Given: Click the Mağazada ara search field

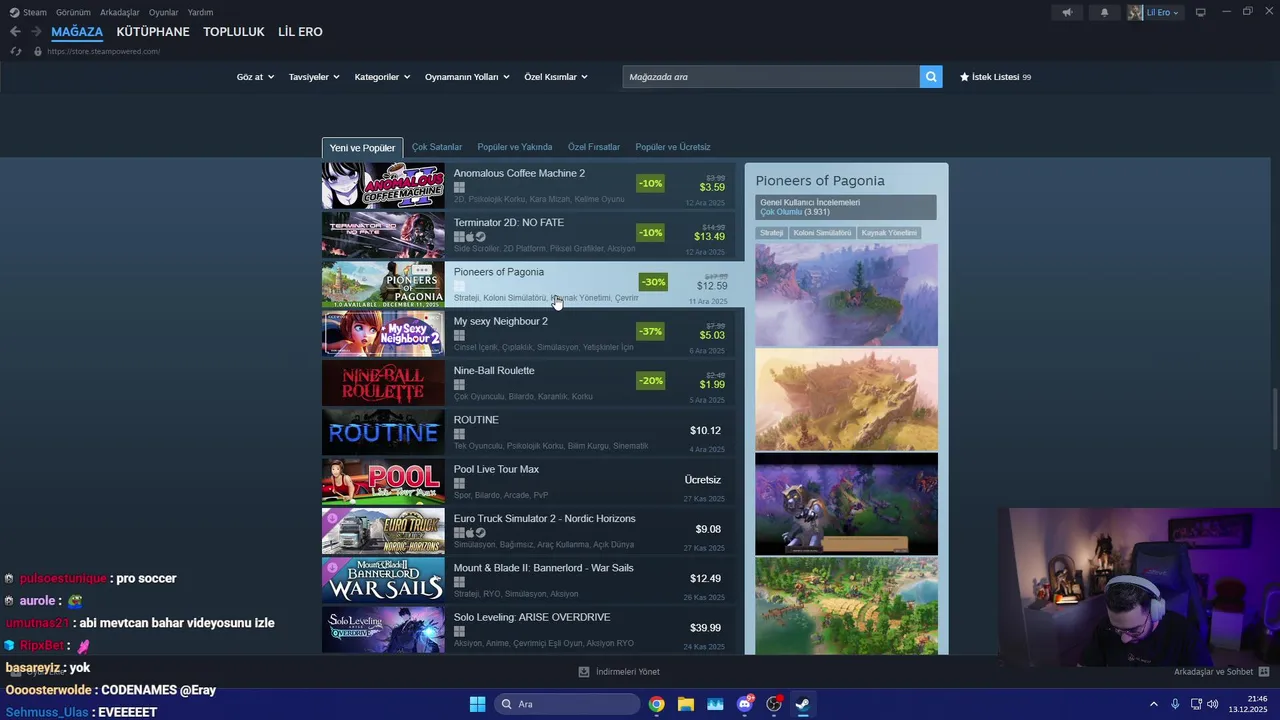Looking at the screenshot, I should click(x=771, y=77).
